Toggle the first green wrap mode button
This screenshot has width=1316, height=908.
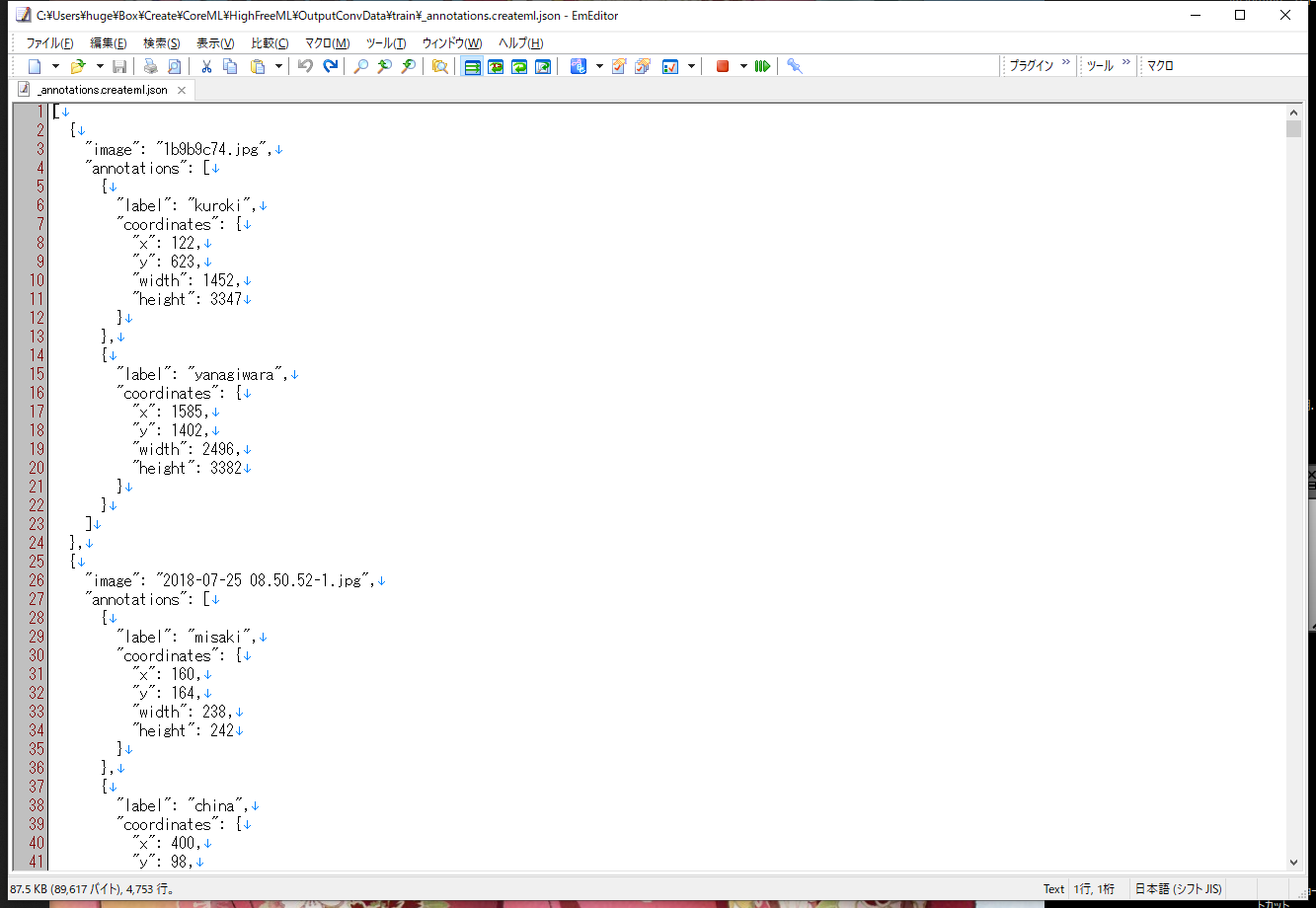coord(472,66)
